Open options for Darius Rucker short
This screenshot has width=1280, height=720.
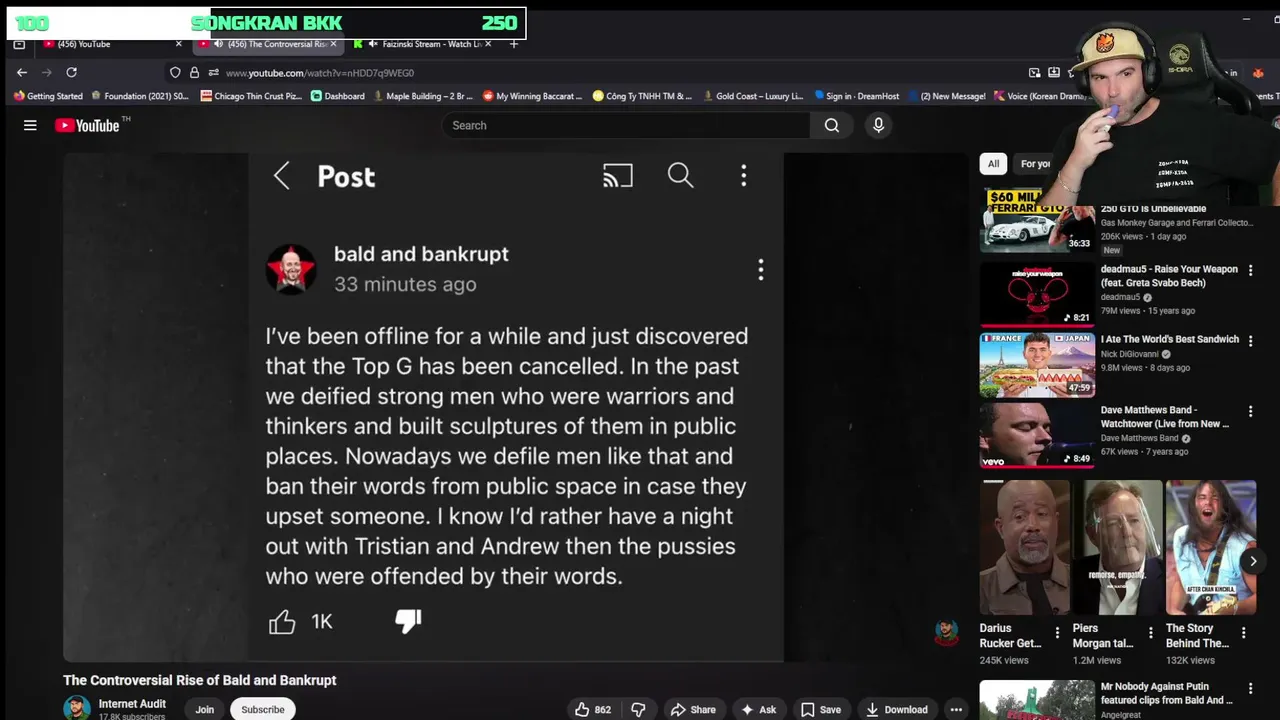1058,633
